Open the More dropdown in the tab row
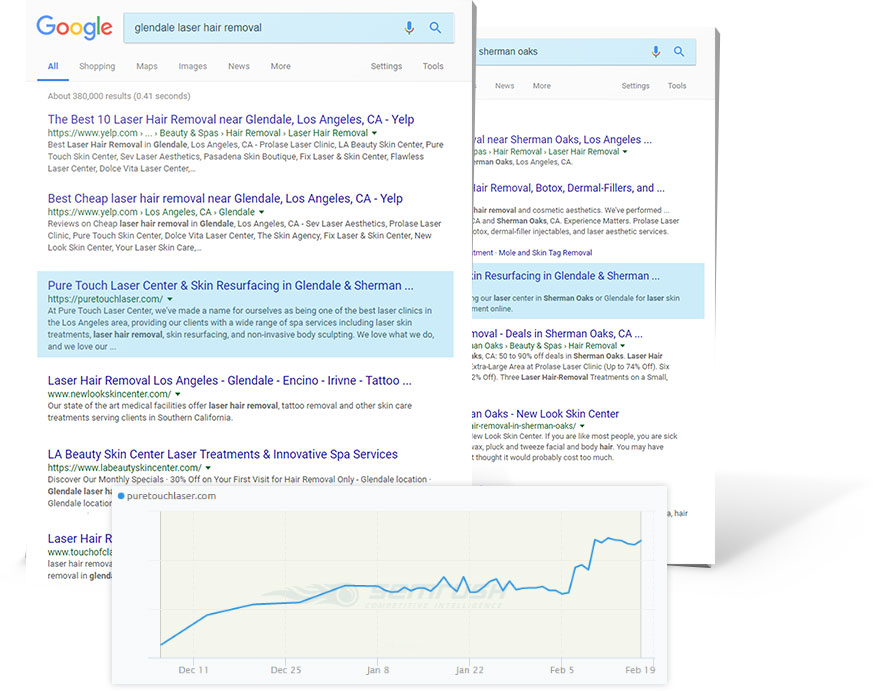873x691 pixels. pos(280,66)
